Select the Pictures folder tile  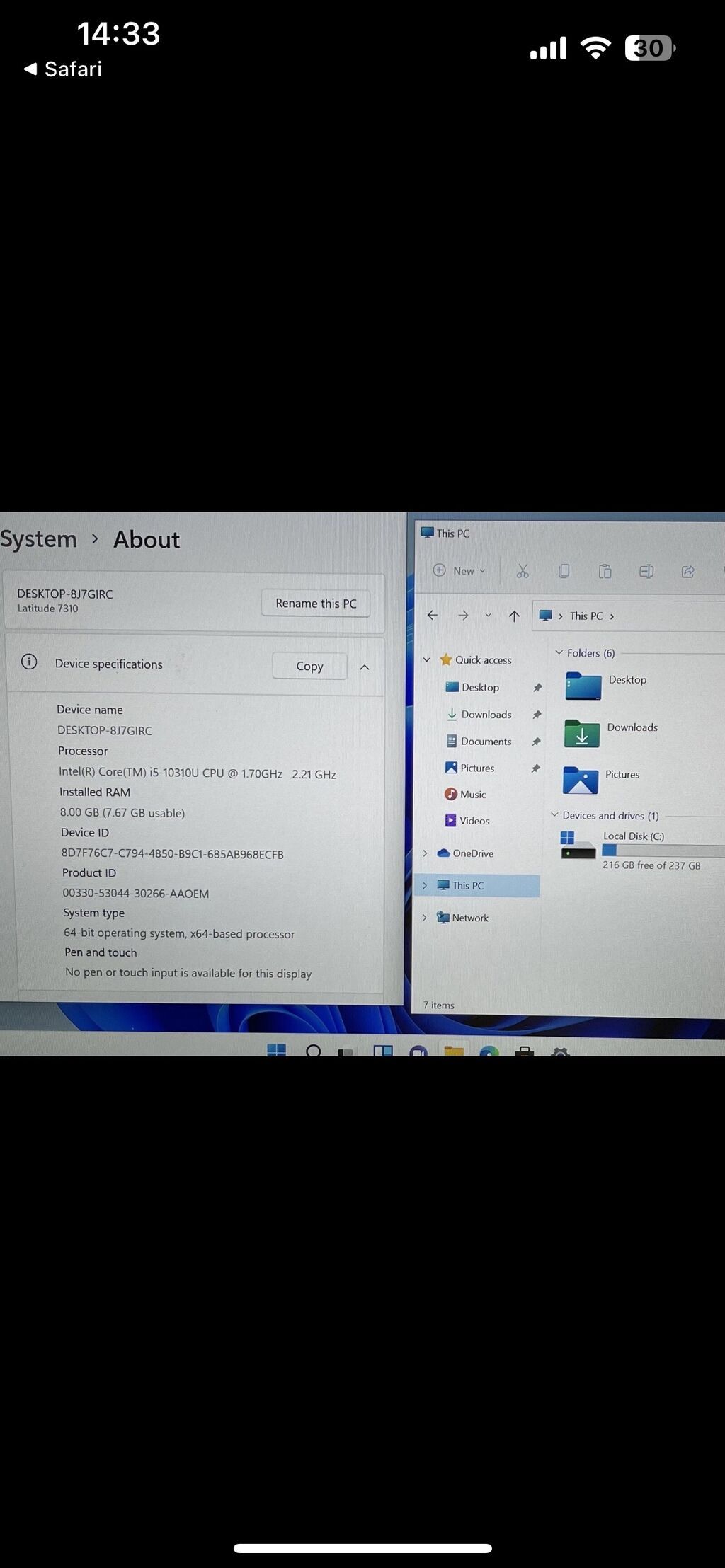pyautogui.click(x=601, y=780)
